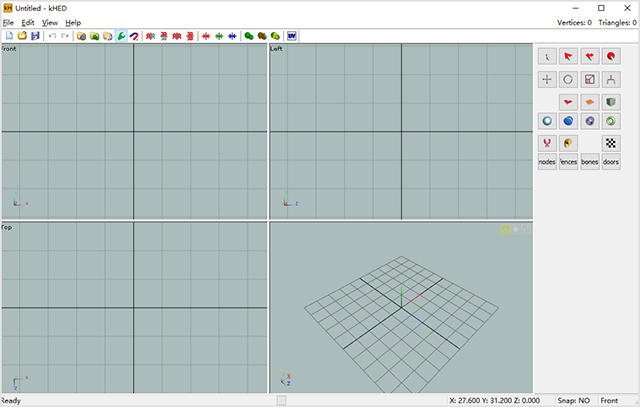Open the View menu

pos(50,22)
